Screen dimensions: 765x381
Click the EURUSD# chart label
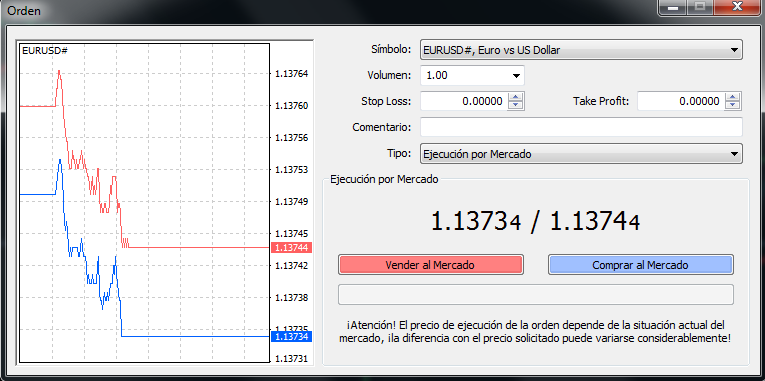pyautogui.click(x=44, y=50)
